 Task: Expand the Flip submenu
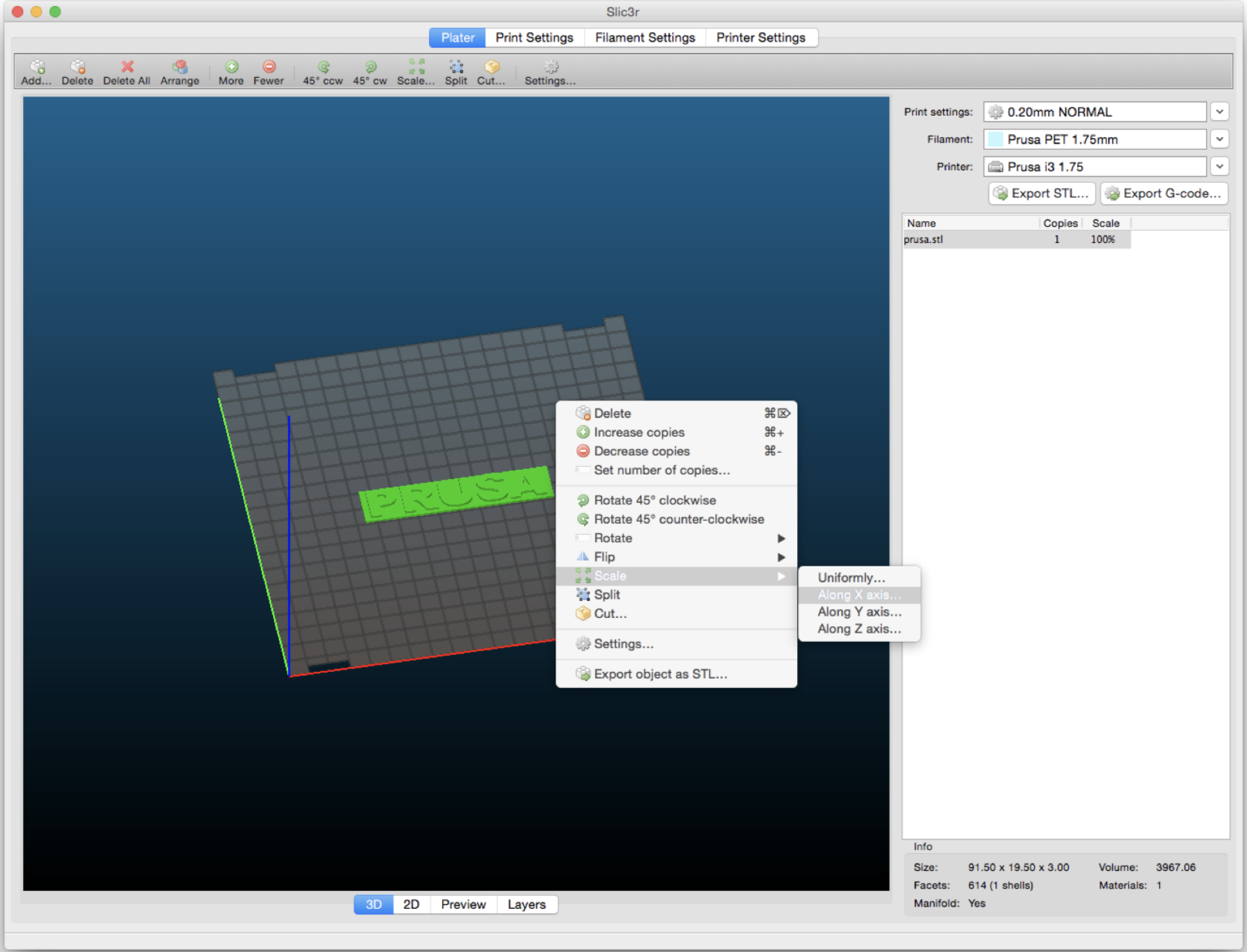tap(676, 557)
